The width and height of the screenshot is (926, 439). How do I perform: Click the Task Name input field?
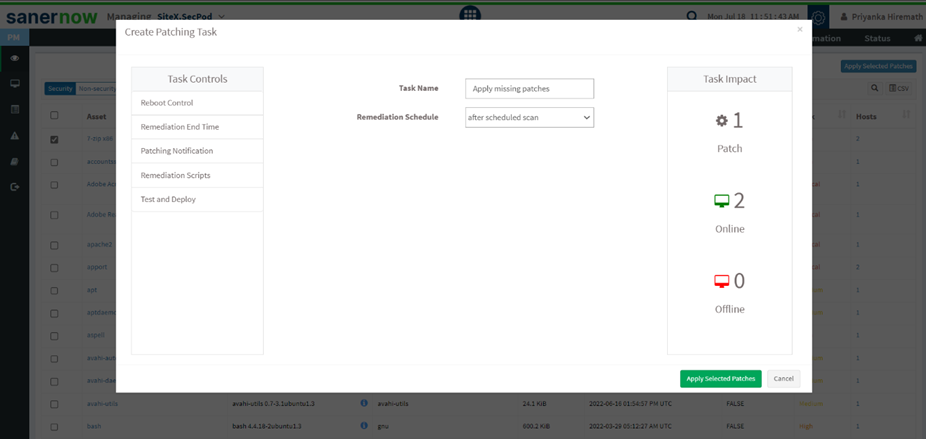point(529,89)
